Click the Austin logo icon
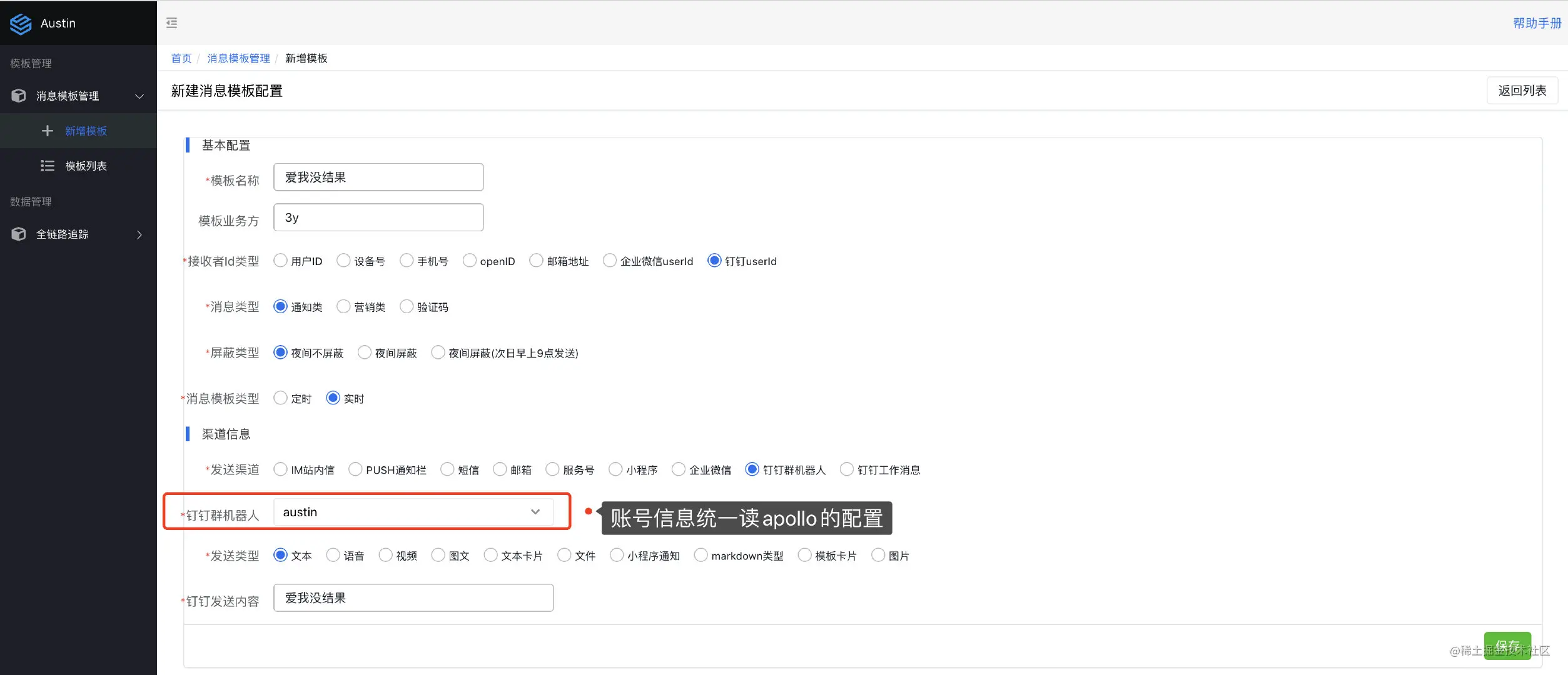 21,24
